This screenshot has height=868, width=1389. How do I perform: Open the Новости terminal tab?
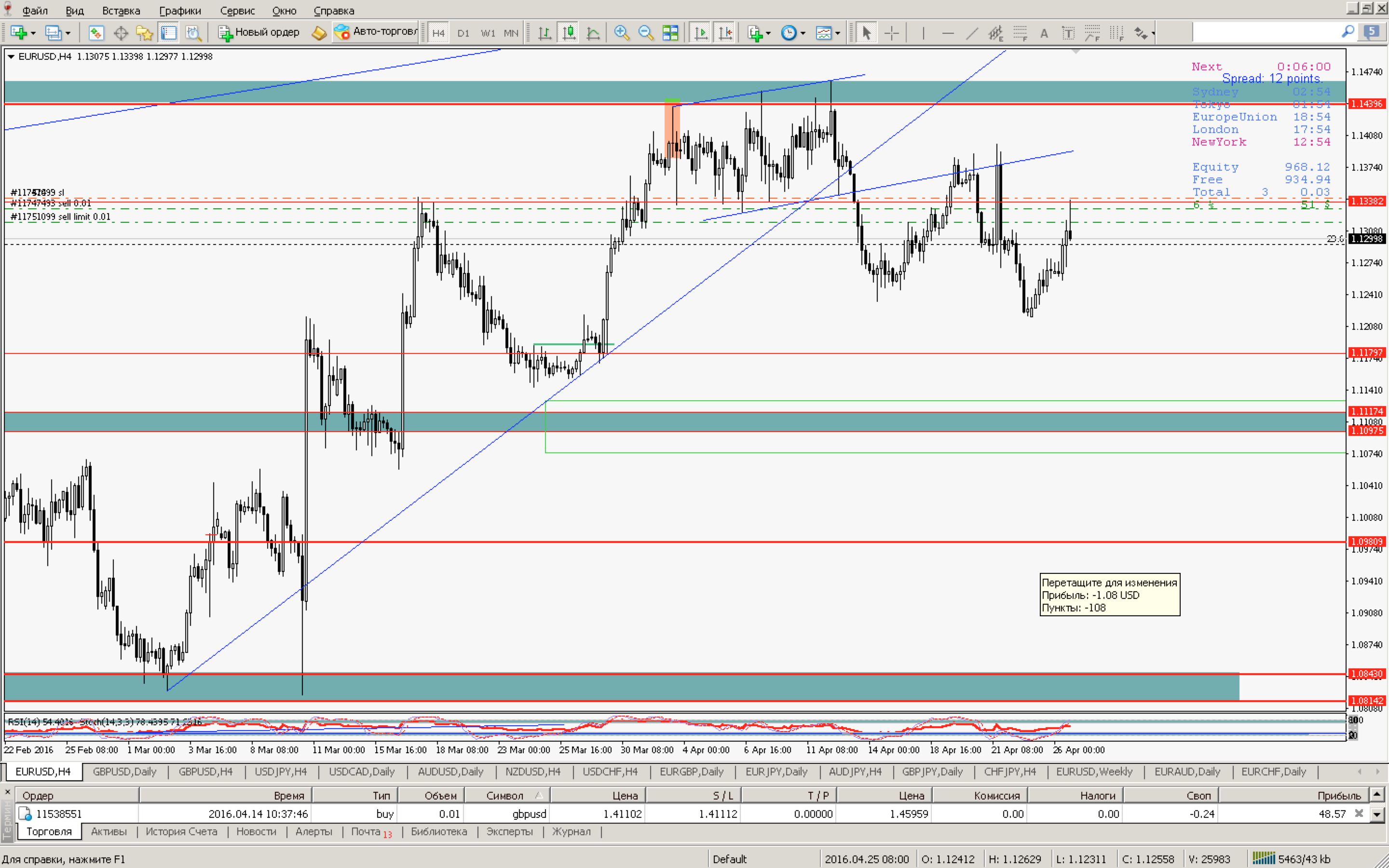[256, 831]
